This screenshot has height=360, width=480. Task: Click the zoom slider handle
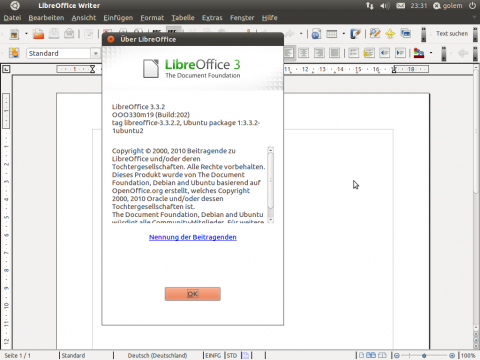tap(424, 355)
